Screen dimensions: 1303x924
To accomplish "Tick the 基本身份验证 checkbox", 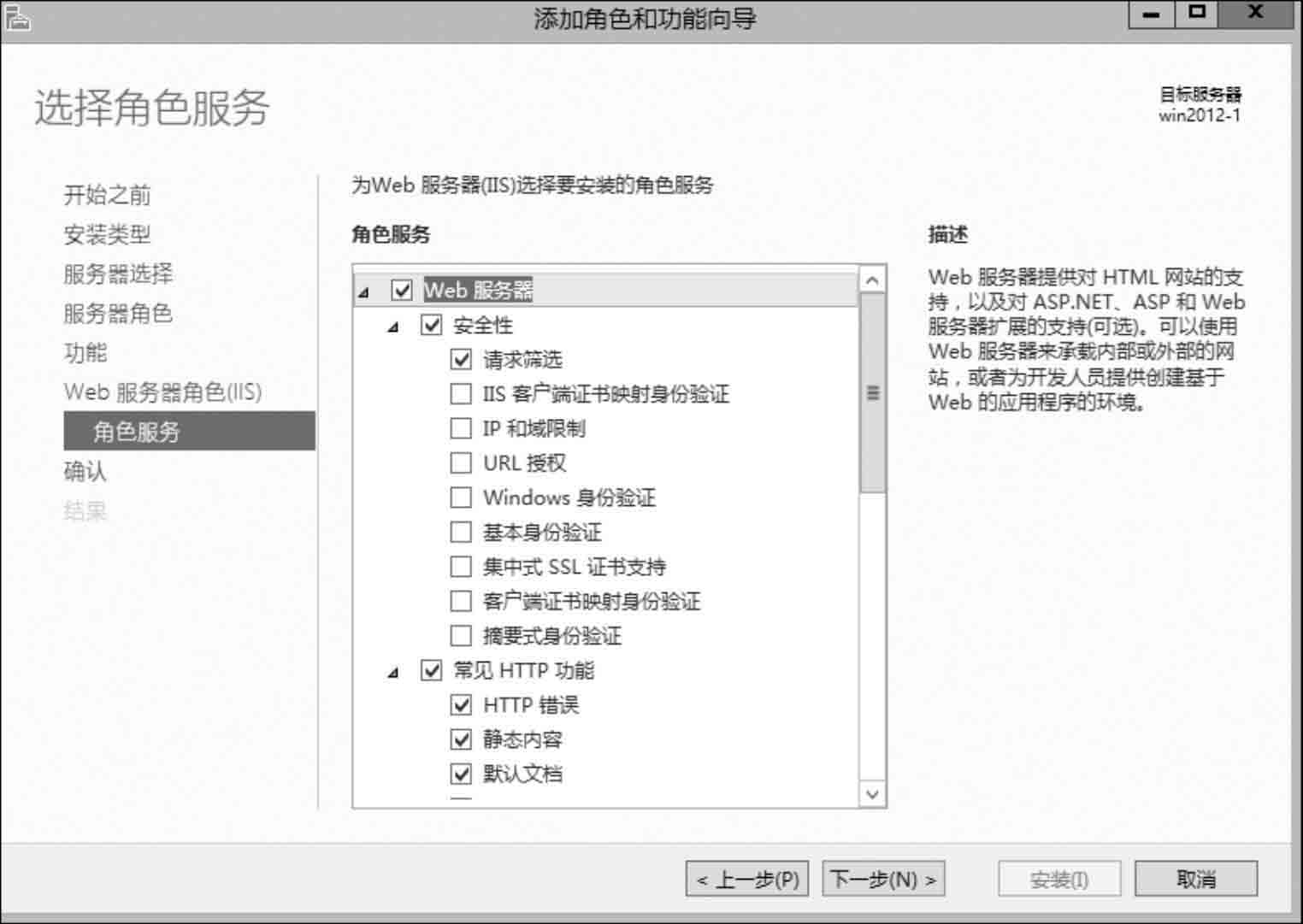I will [461, 532].
